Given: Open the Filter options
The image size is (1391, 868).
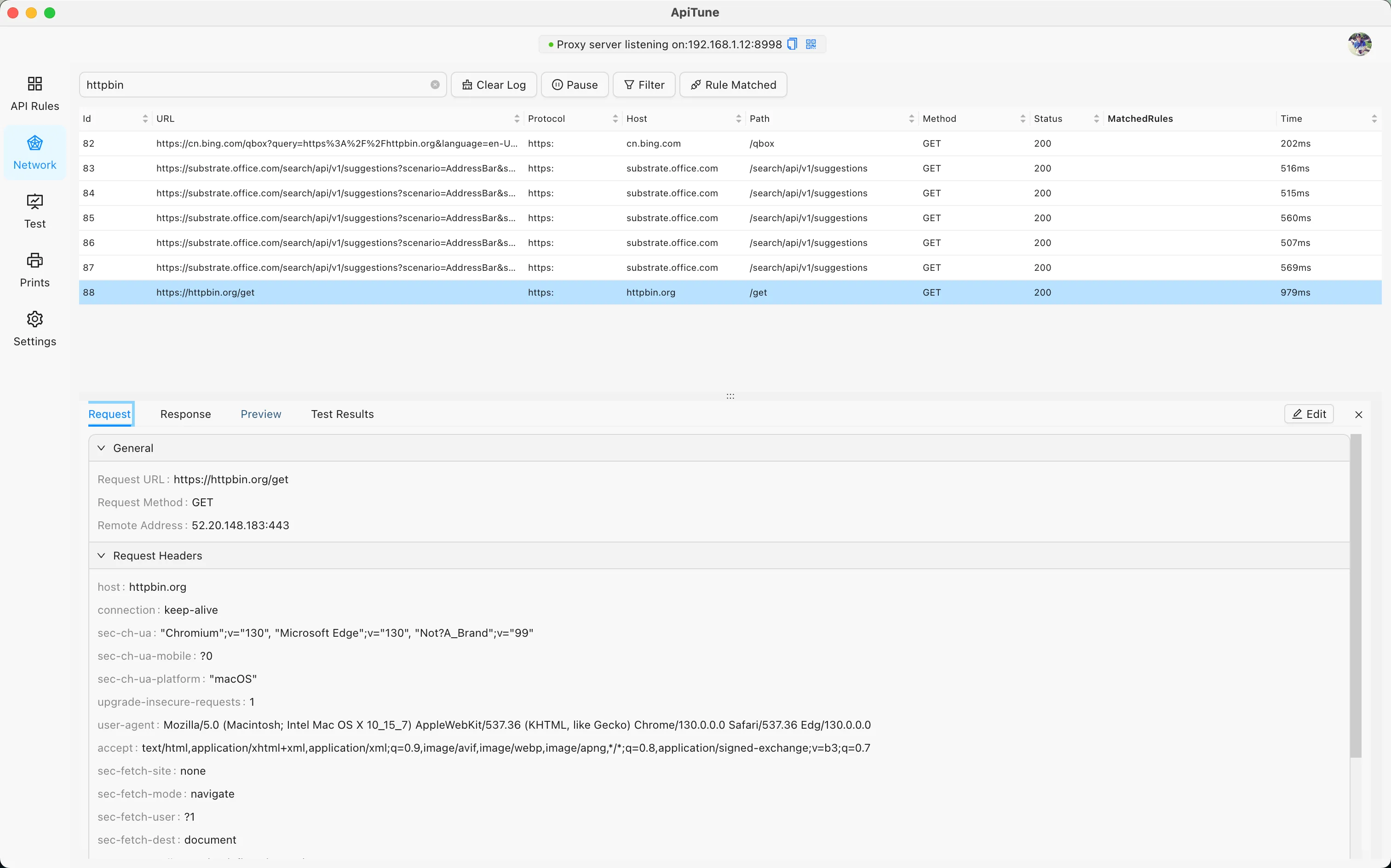Looking at the screenshot, I should point(644,85).
